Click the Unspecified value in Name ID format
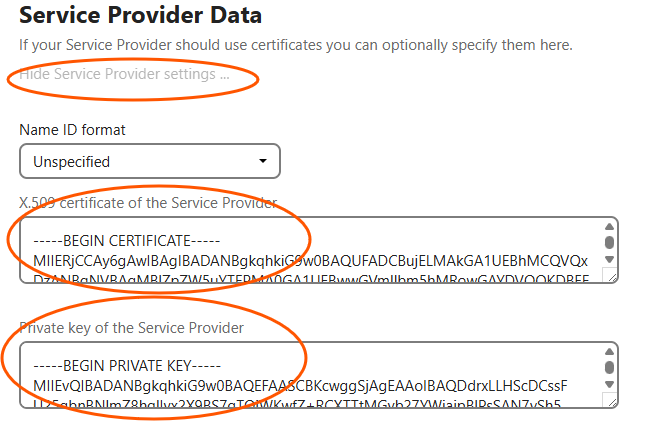The width and height of the screenshot is (645, 422). click(x=72, y=161)
